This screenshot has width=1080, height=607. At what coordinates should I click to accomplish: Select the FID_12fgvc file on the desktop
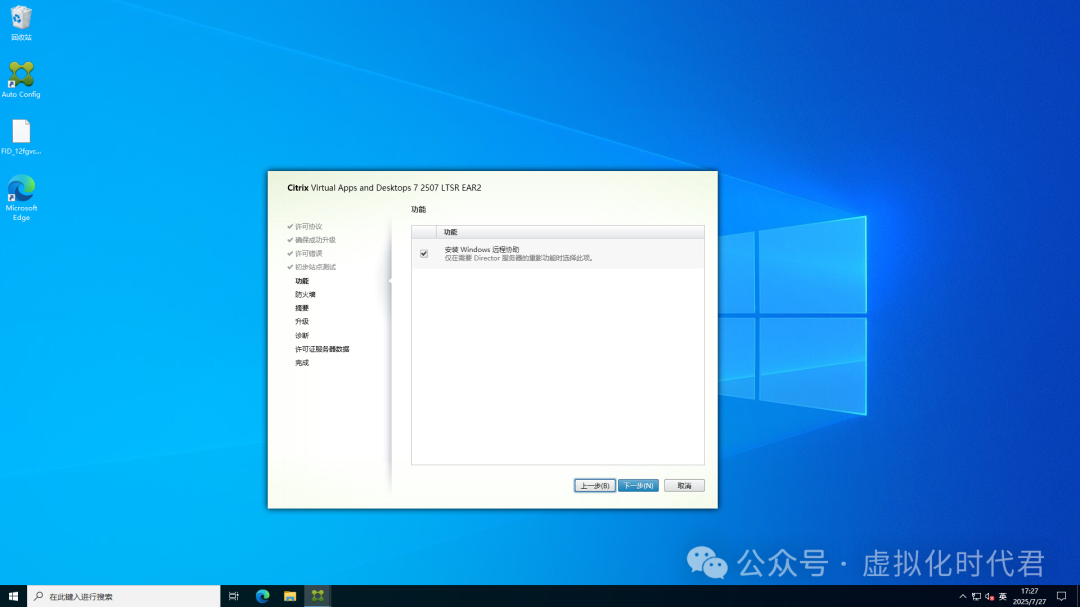[x=21, y=136]
